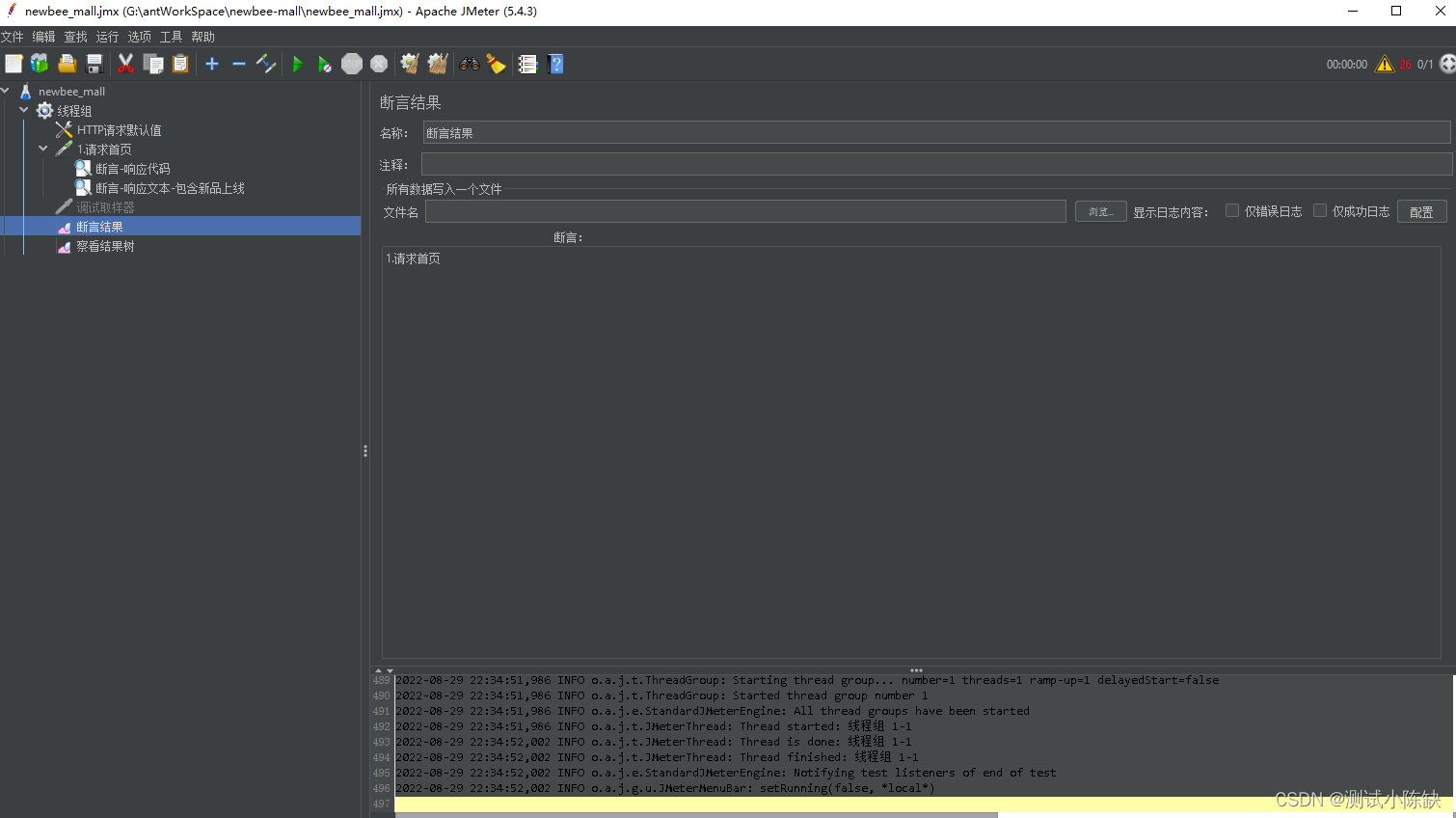Image resolution: width=1456 pixels, height=818 pixels.
Task: Click the 浏览 browse button
Action: pos(1100,211)
